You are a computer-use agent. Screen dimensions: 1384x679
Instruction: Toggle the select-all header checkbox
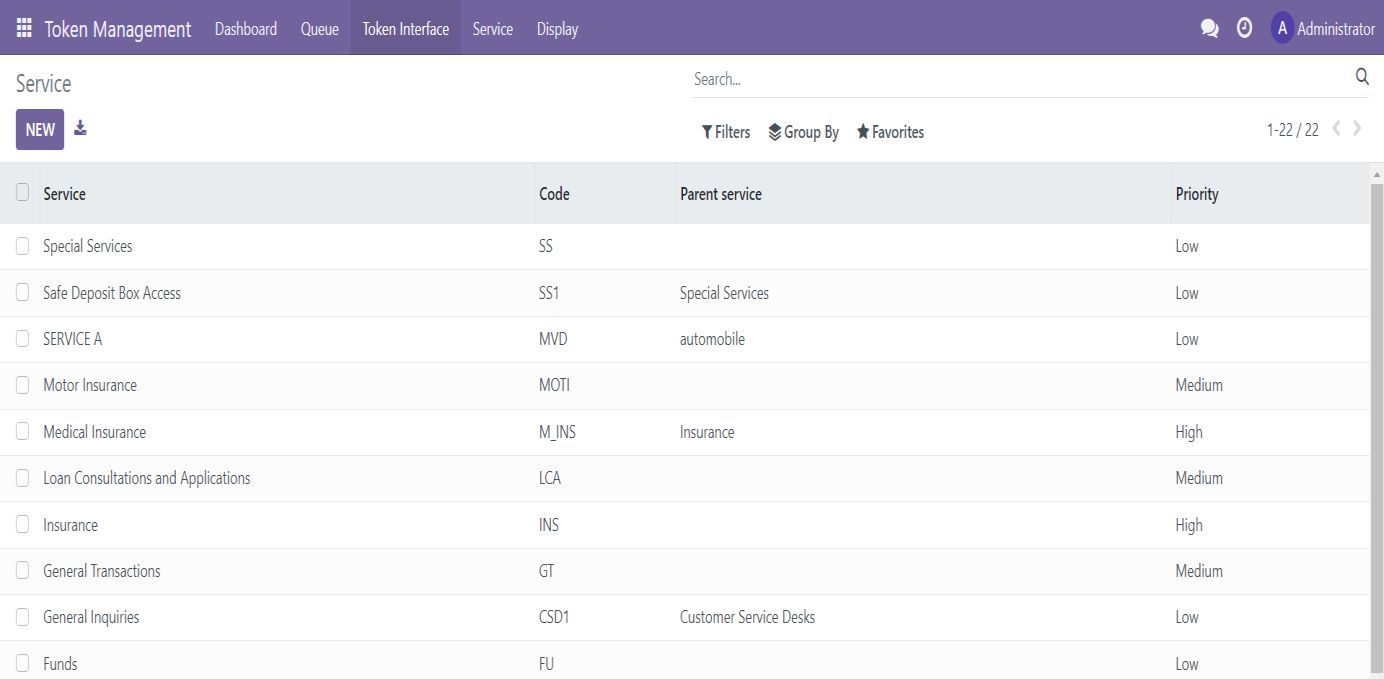(22, 192)
